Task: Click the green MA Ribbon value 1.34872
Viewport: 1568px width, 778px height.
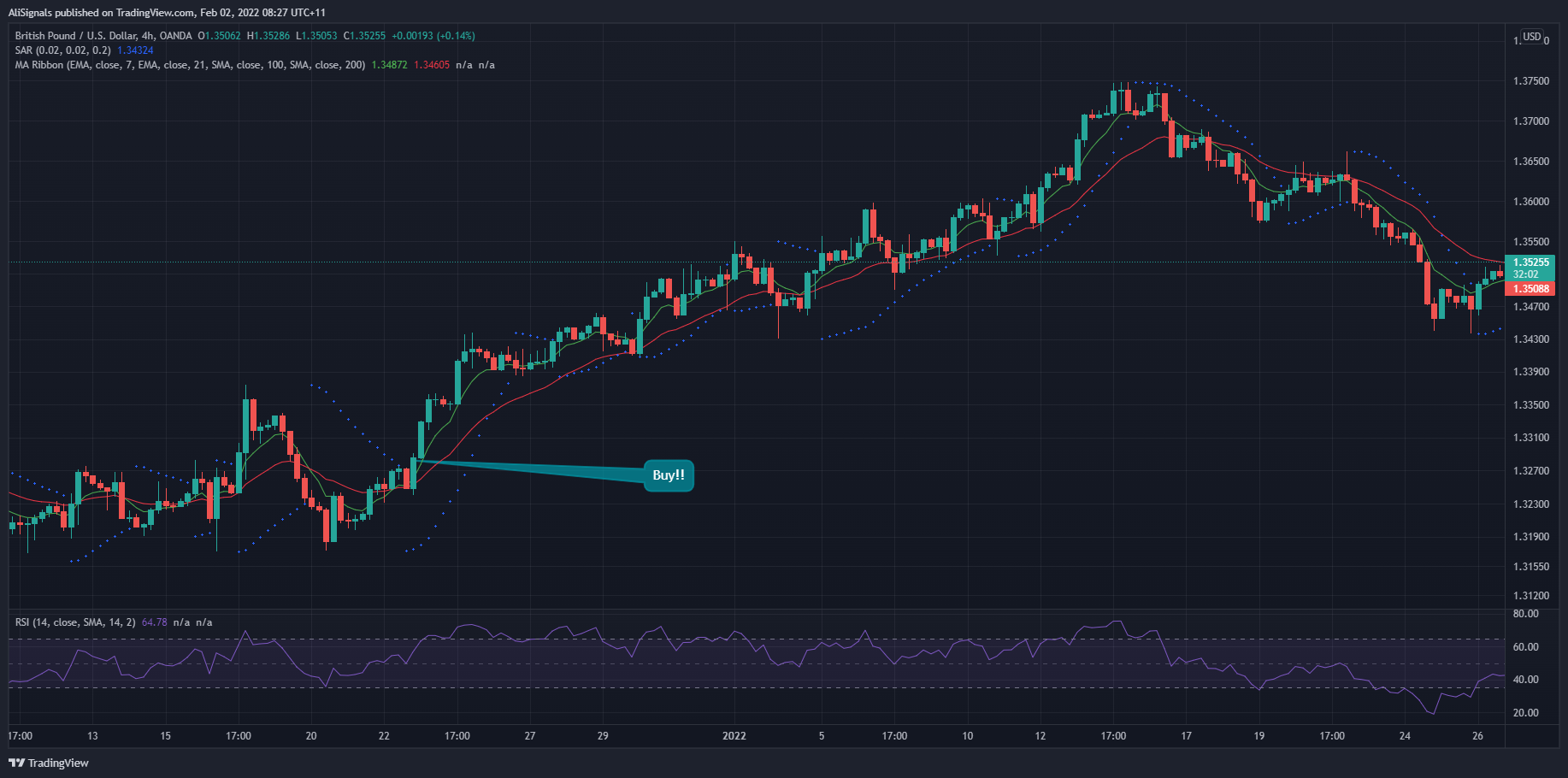Action: tap(389, 65)
